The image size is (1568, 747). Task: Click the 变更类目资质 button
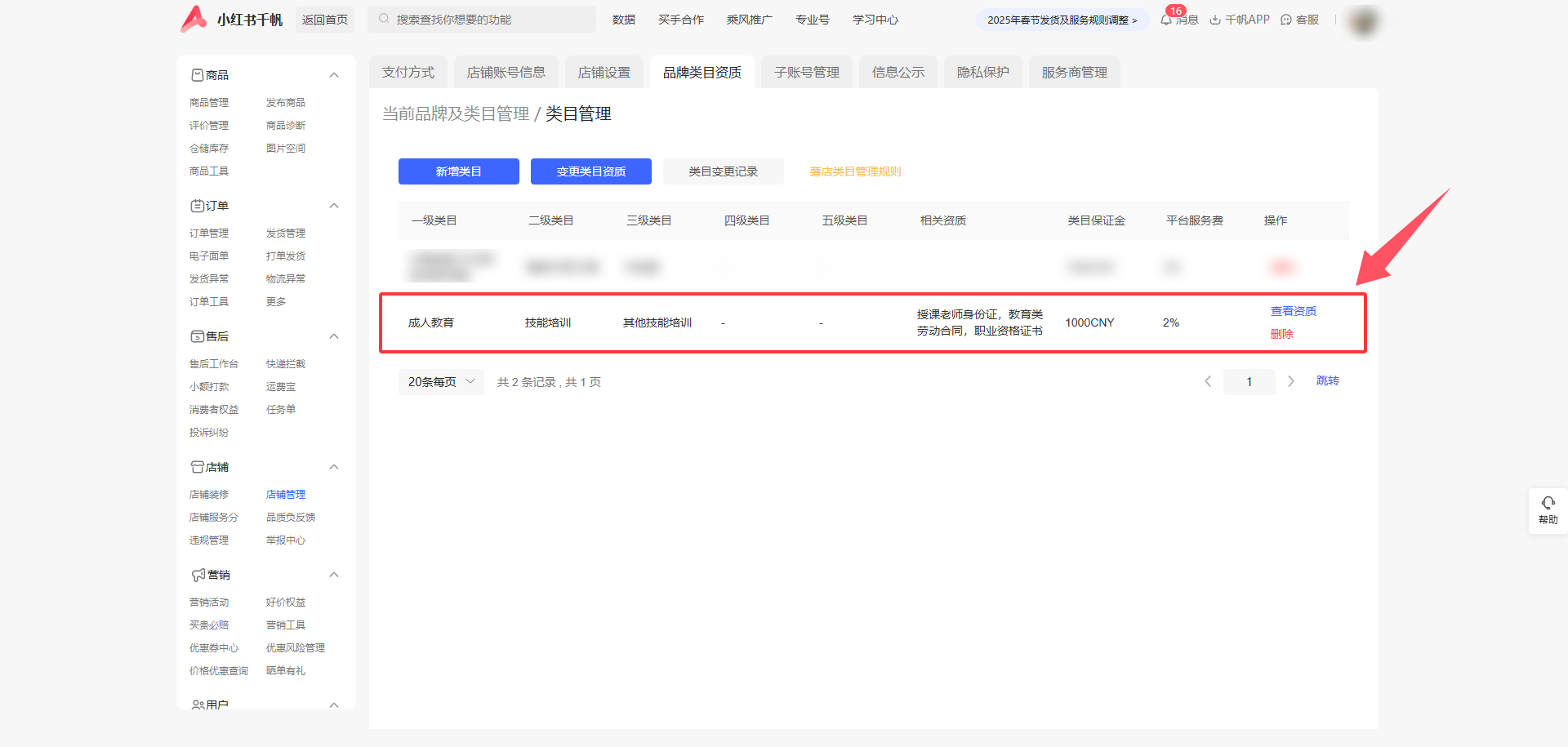point(591,171)
